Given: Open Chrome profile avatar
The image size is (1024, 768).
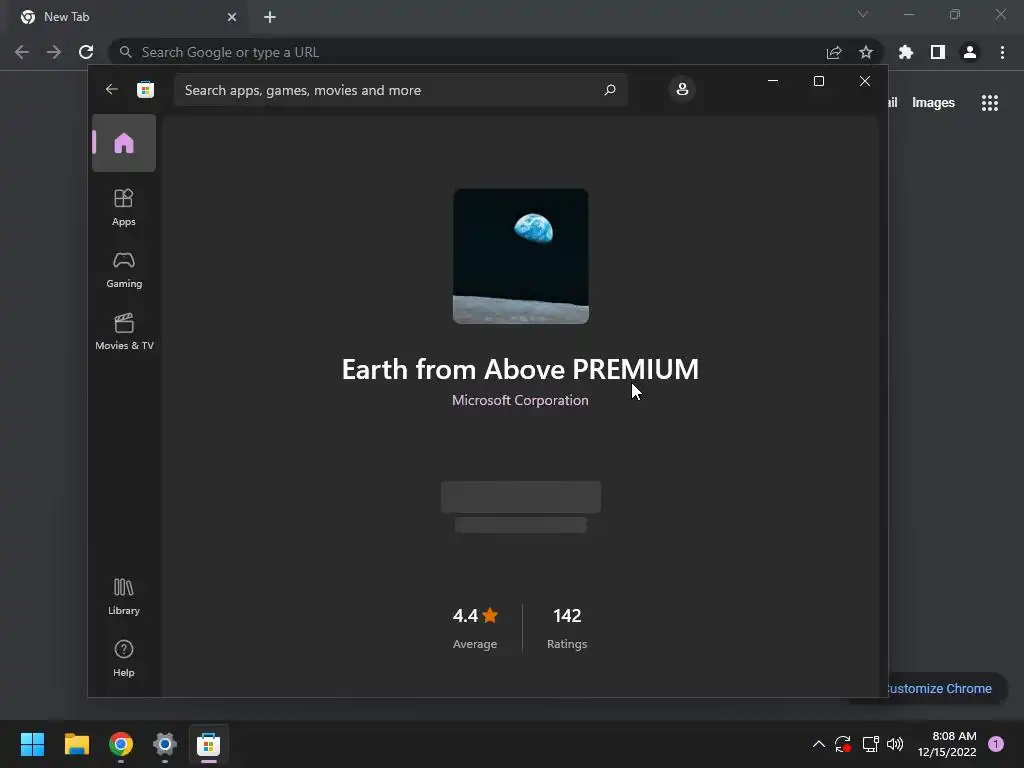Looking at the screenshot, I should (970, 52).
